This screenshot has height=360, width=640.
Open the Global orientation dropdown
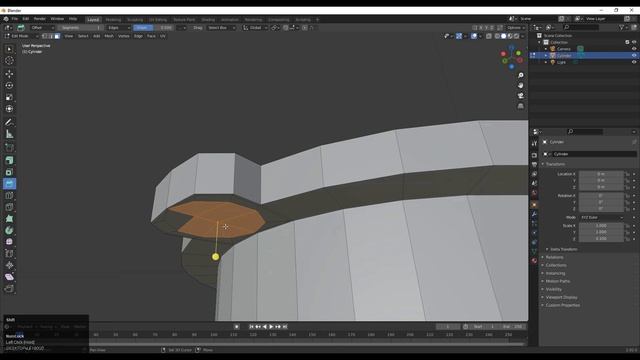pyautogui.click(x=255, y=28)
